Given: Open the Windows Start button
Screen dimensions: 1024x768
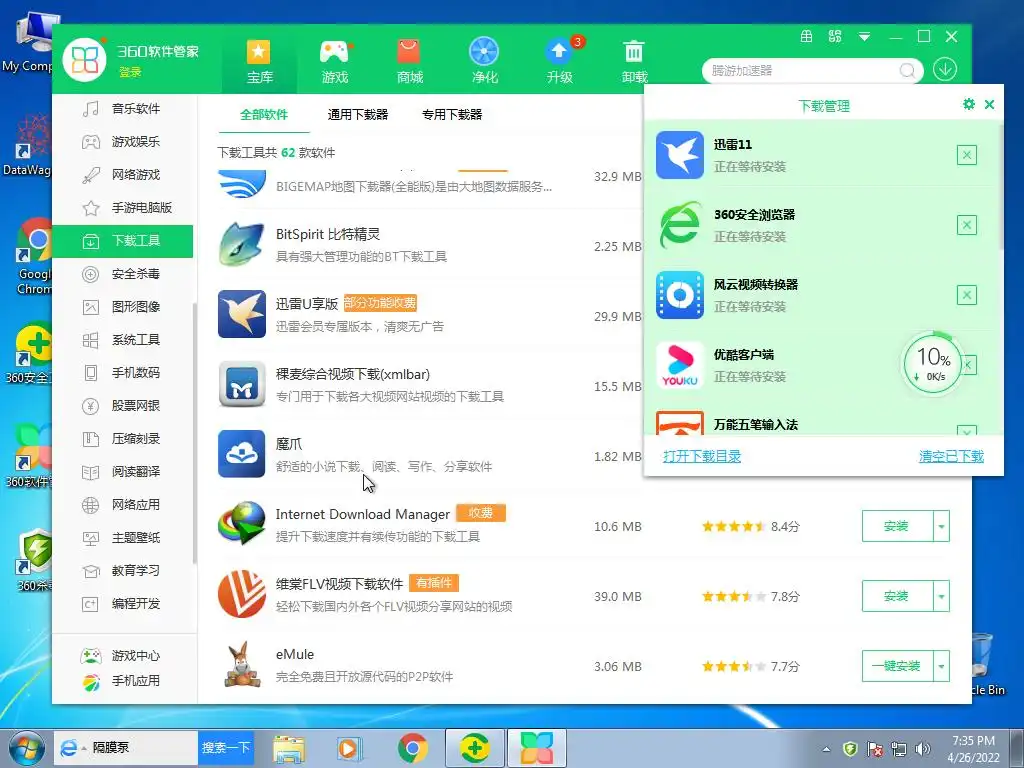Looking at the screenshot, I should (26, 748).
